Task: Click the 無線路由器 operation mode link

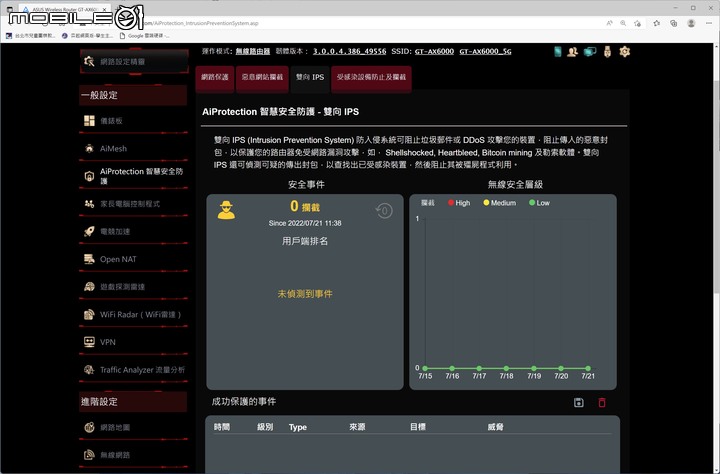Action: 253,51
